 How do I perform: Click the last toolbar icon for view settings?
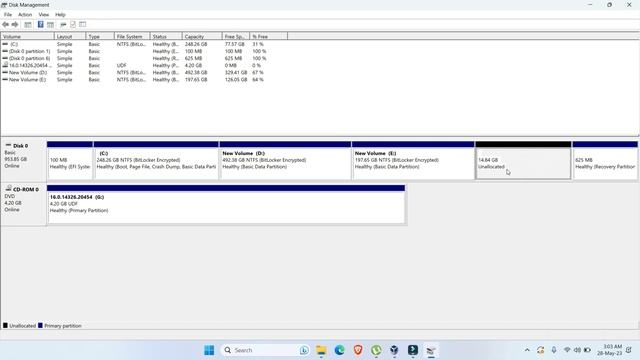pyautogui.click(x=83, y=24)
